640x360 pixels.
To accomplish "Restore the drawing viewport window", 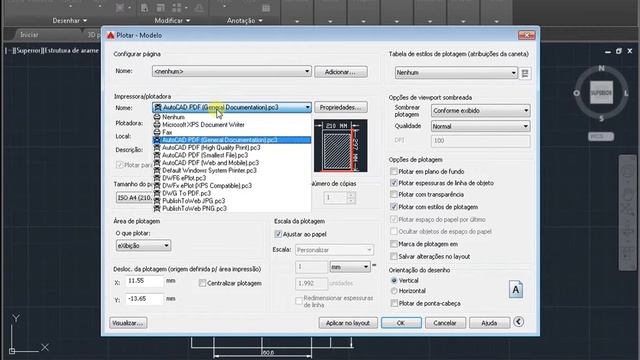I will click(x=619, y=51).
